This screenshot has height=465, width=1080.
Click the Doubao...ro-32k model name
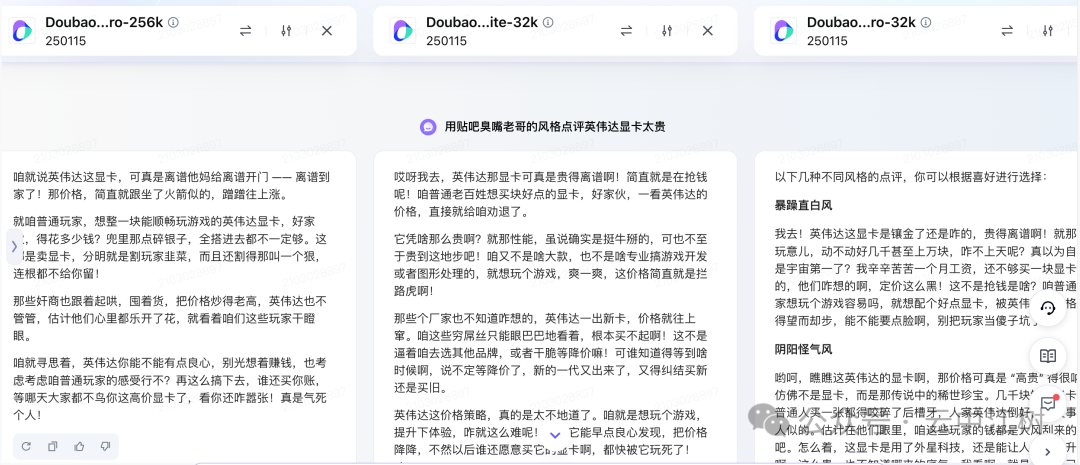pyautogui.click(x=861, y=22)
